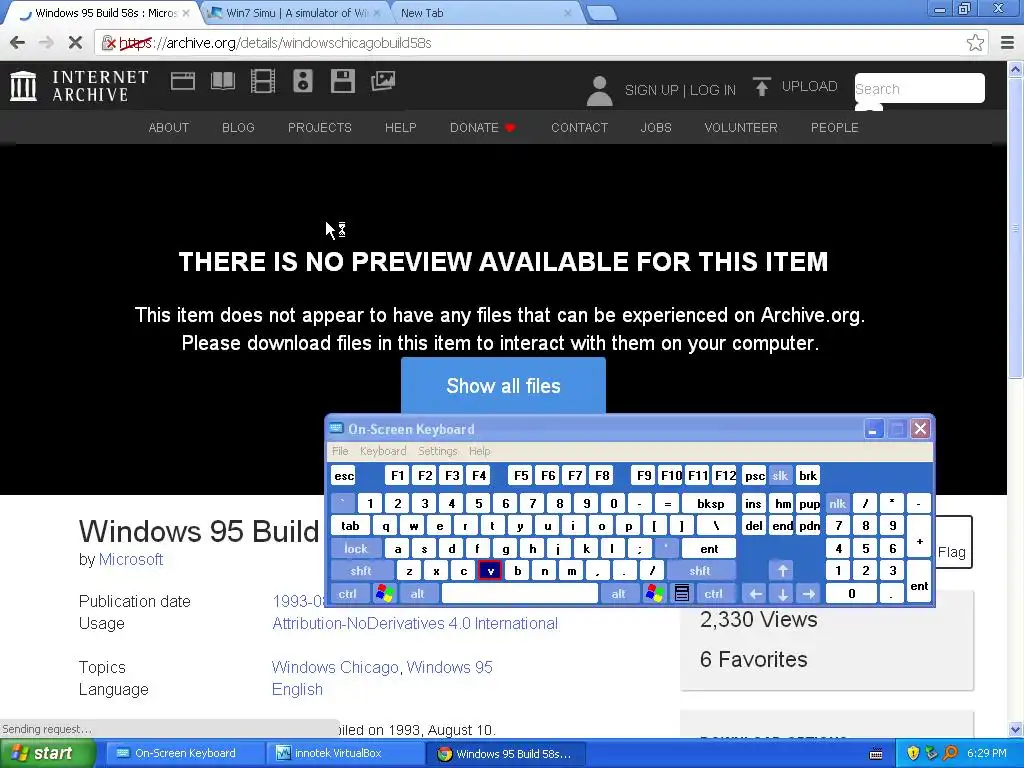Open the Settings menu in On-Screen Keyboard
Image resolution: width=1024 pixels, height=768 pixels.
point(438,451)
